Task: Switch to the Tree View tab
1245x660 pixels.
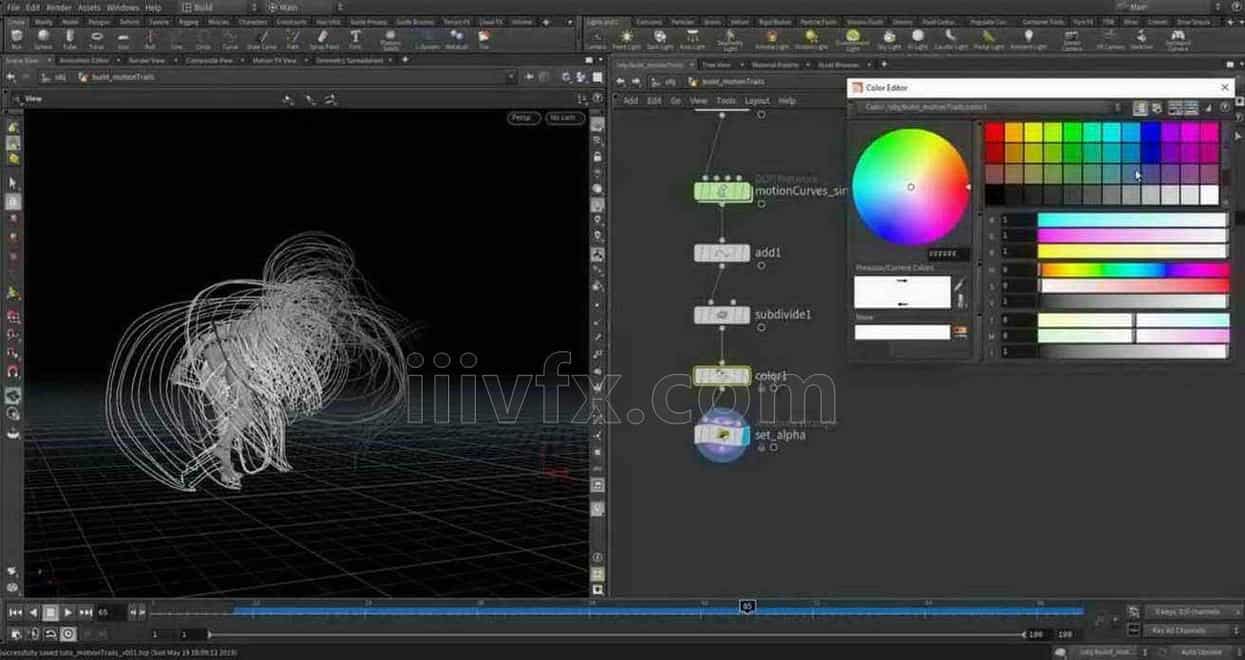Action: 718,64
